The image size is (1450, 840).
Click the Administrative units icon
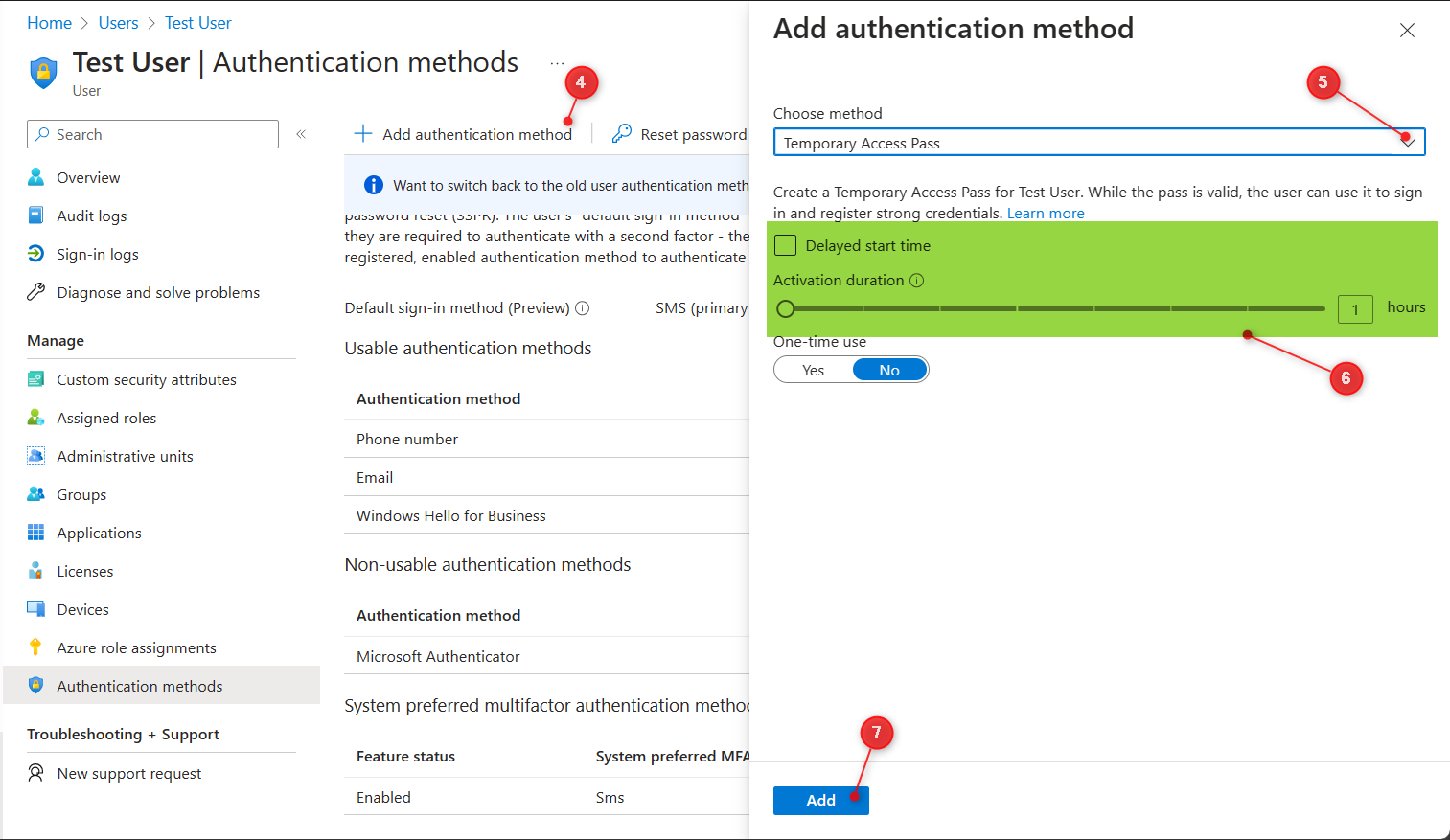[35, 456]
